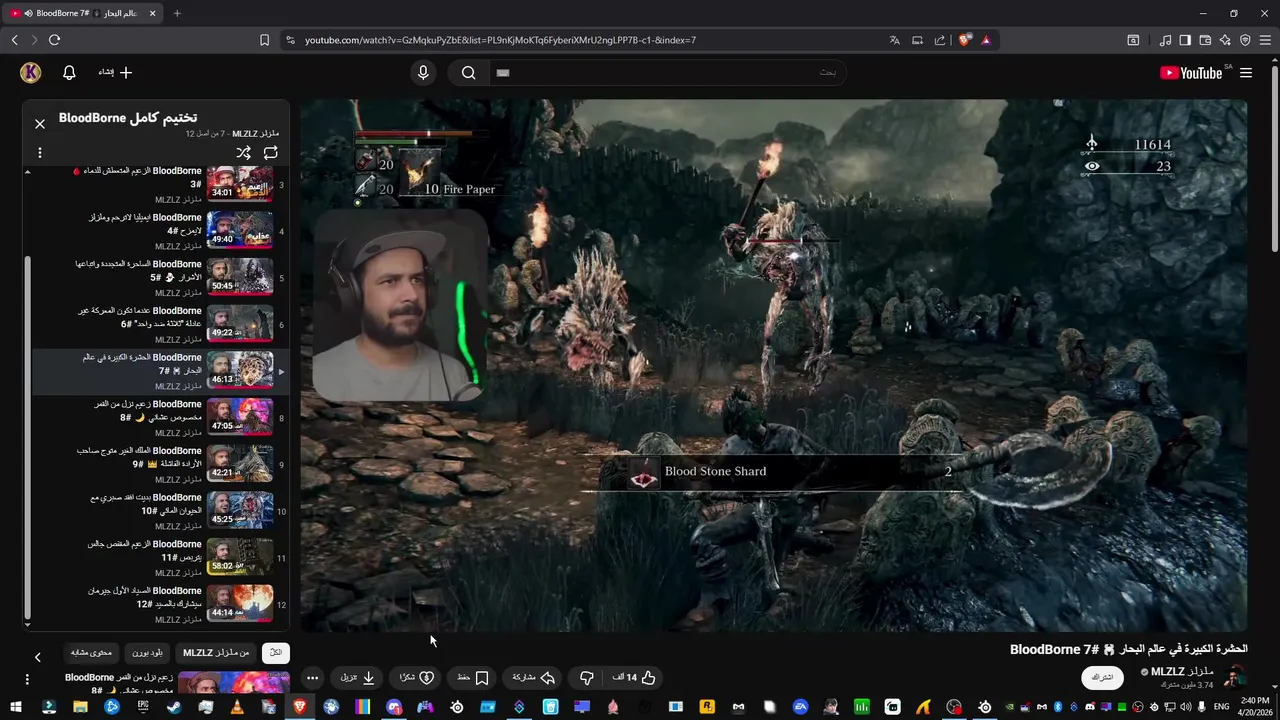
Task: Open Brave VPN shield icon
Action: pos(1245,40)
